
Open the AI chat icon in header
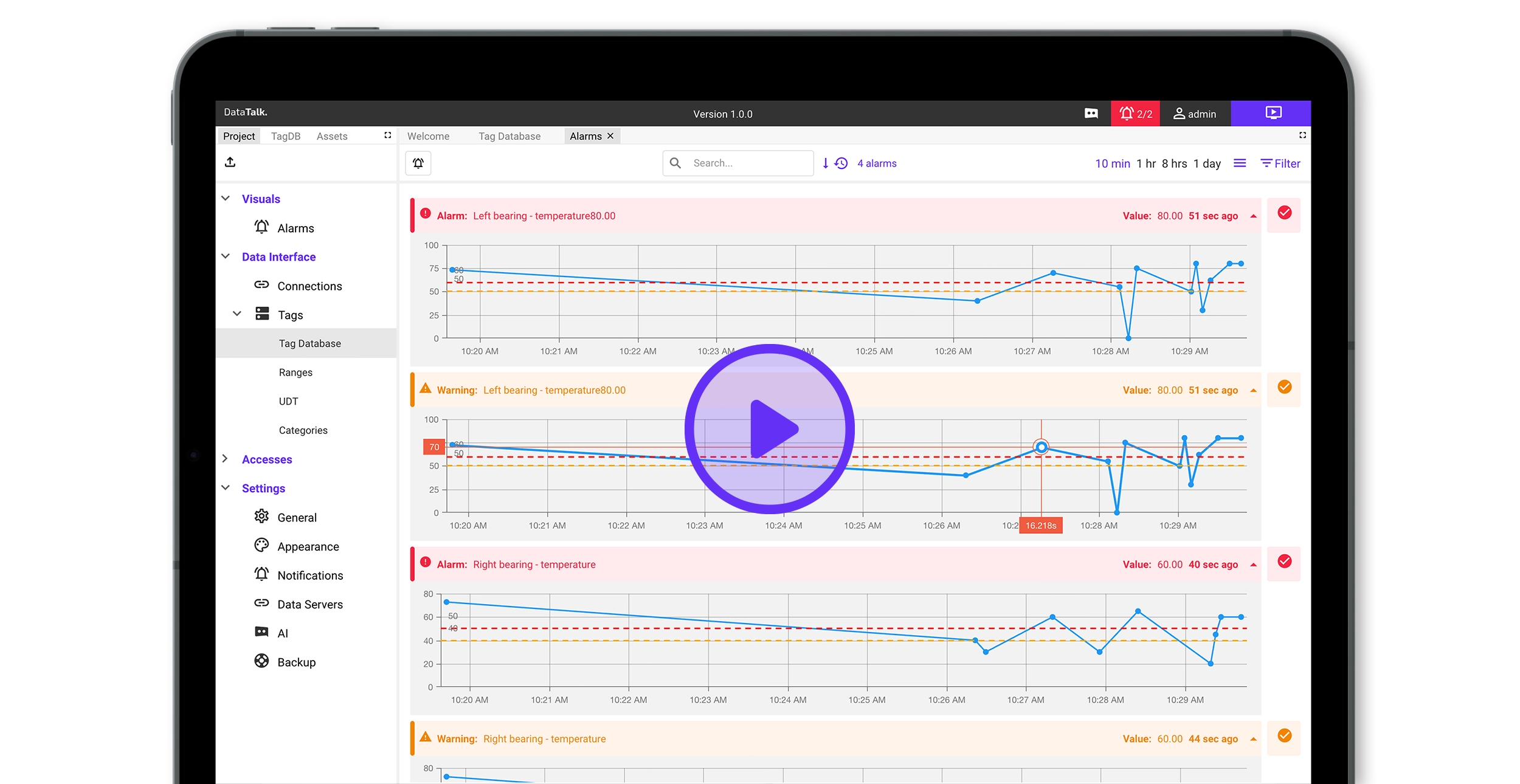1091,114
